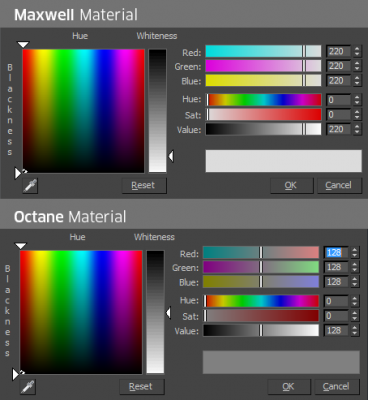Click the Blue slider in Octane Material
The width and height of the screenshot is (368, 400).
[x=261, y=282]
